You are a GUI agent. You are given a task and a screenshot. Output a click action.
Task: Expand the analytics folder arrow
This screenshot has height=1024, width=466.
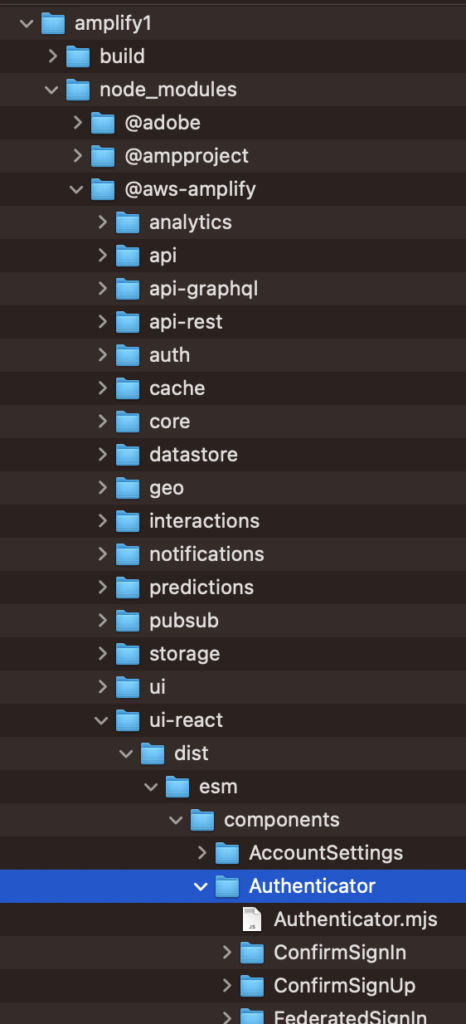[x=102, y=222]
